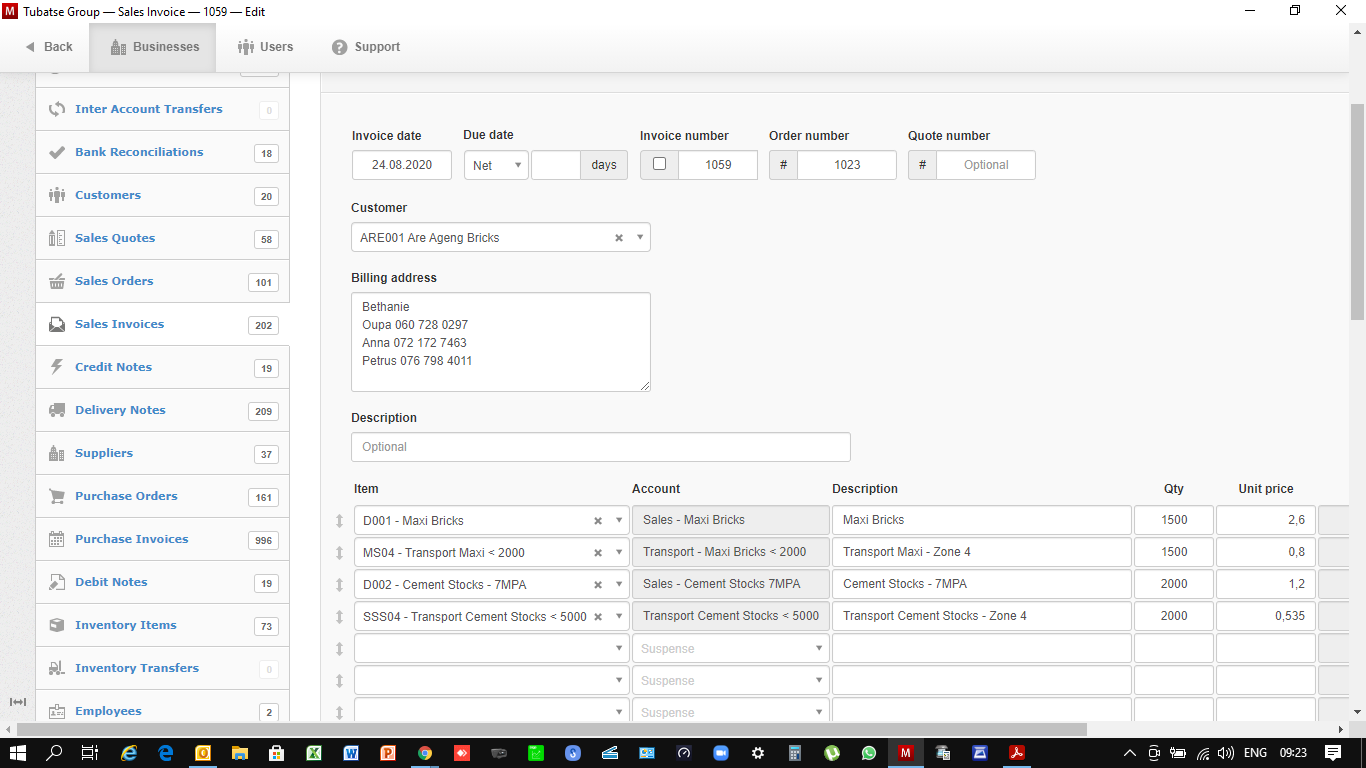Screen dimensions: 1366x768
Task: Click the reorder handle of the SSS04 row
Action: point(339,617)
